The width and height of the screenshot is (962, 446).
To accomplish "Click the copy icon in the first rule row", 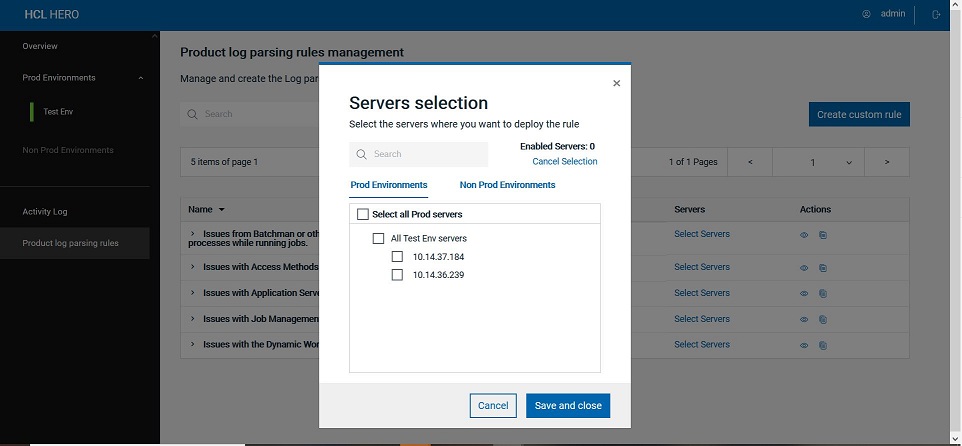I will click(x=823, y=236).
